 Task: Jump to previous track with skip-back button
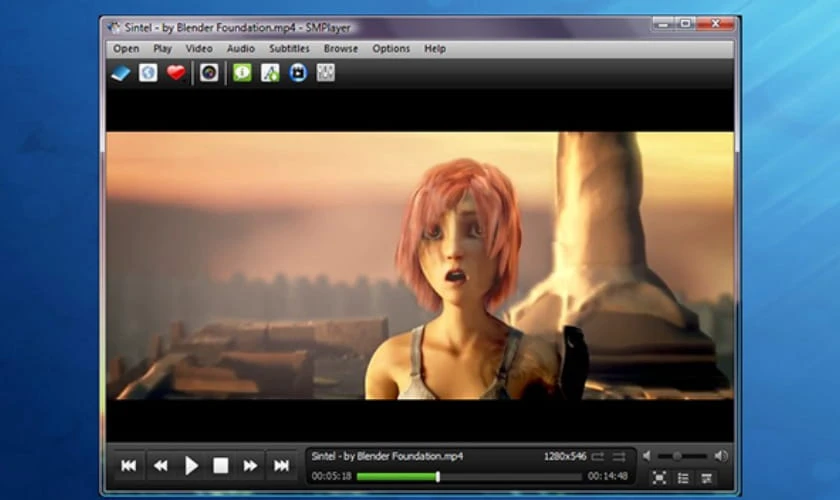click(129, 466)
